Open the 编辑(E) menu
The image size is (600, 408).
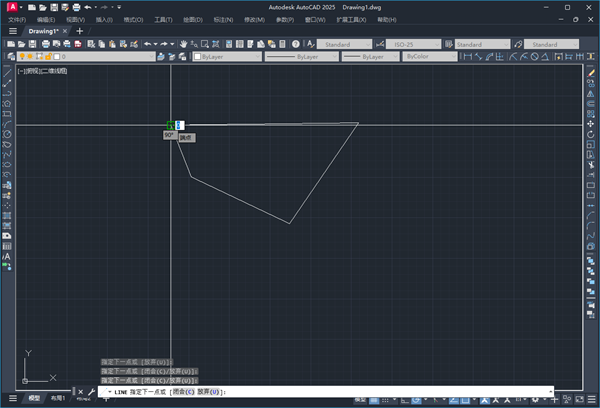(46, 20)
